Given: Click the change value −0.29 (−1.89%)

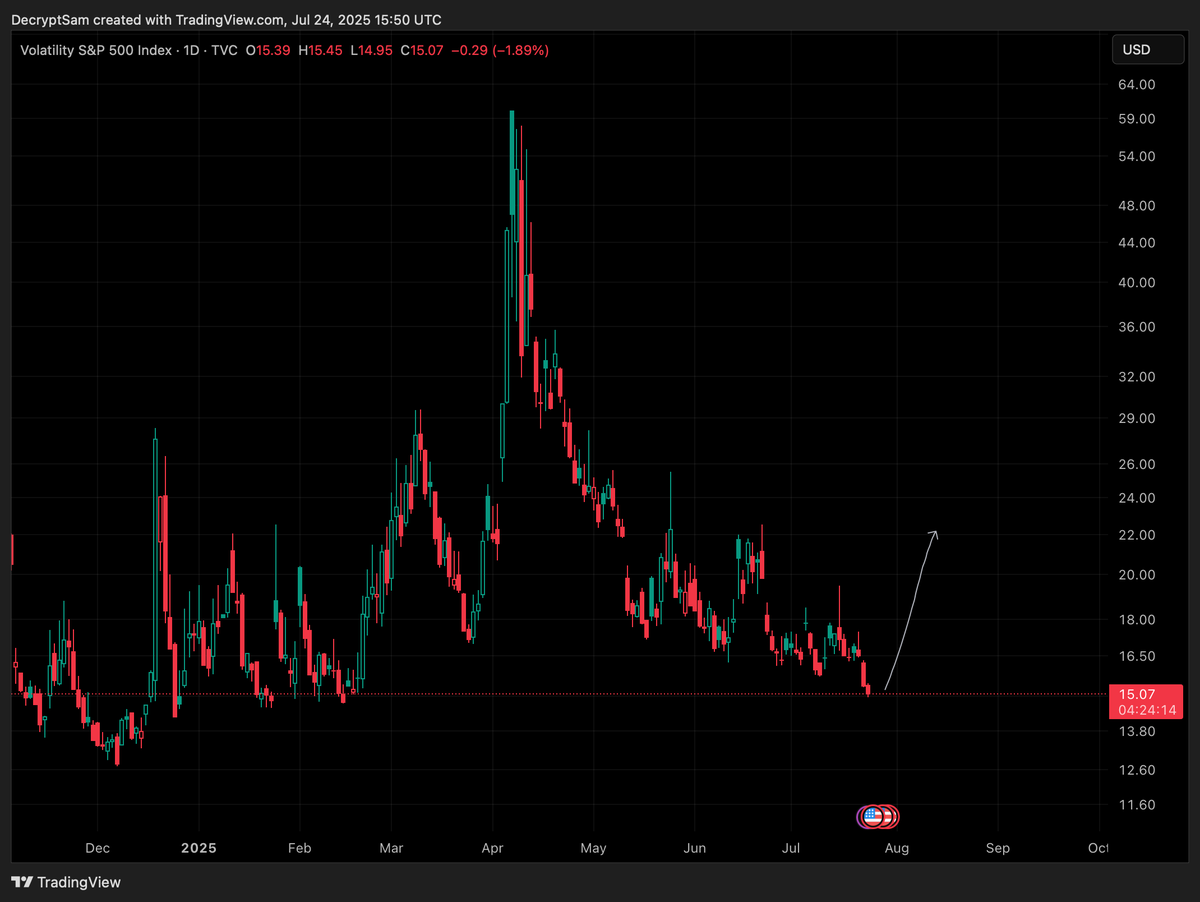Looking at the screenshot, I should 500,50.
